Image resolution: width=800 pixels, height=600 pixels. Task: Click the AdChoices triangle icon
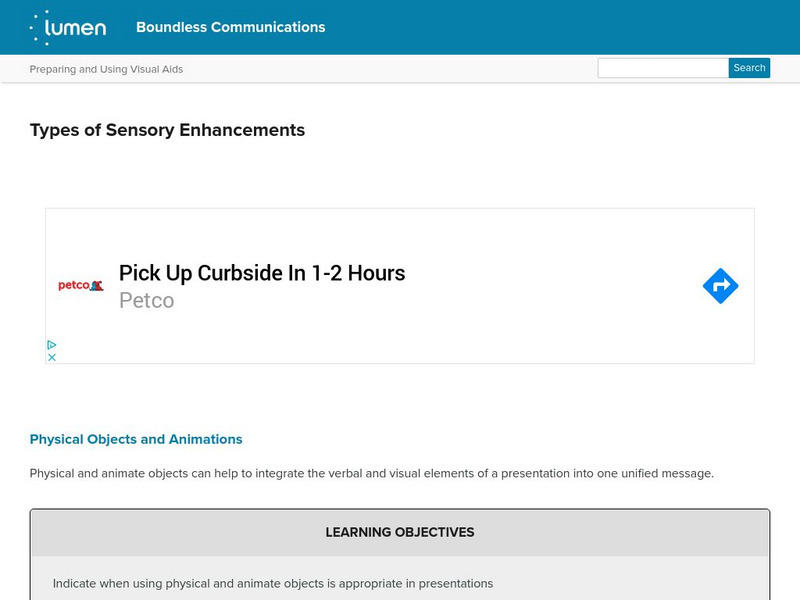pos(52,345)
